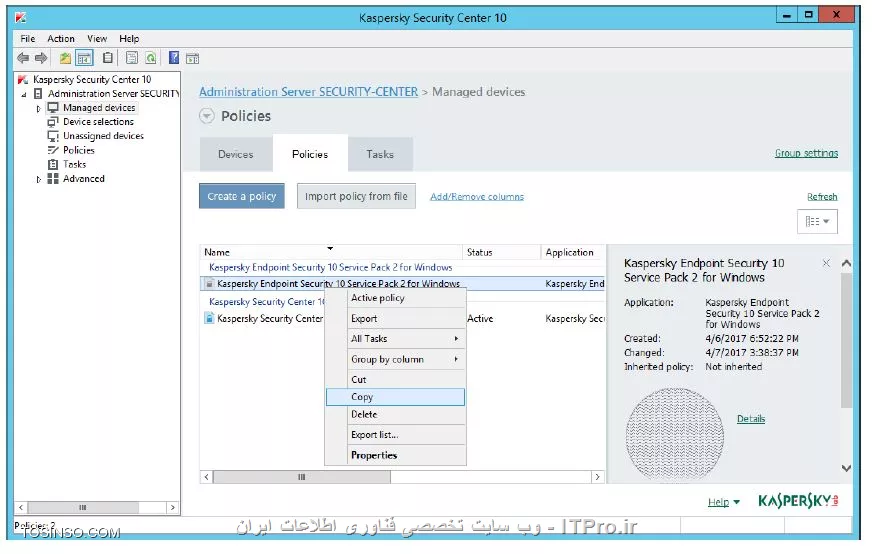This screenshot has width=872, height=554.
Task: Click the Application column header
Action: 573,252
